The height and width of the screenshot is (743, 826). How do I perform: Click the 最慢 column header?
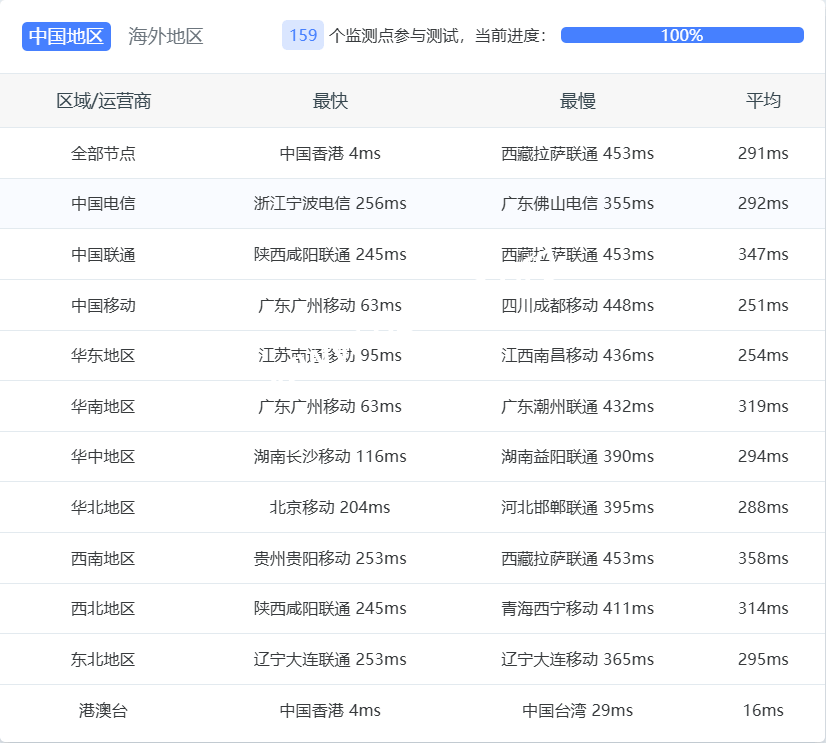coord(577,101)
